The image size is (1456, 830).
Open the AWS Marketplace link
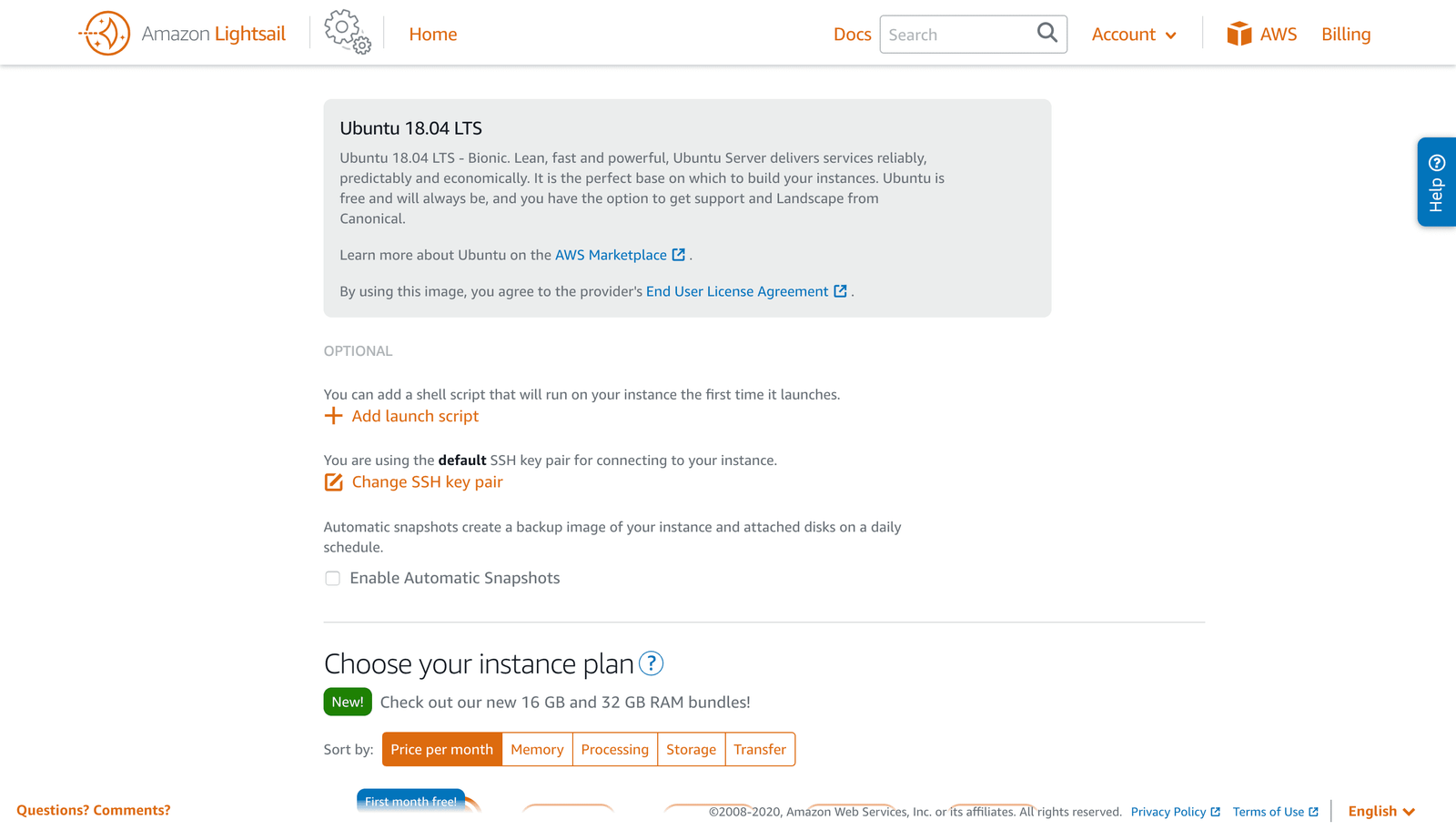tap(611, 255)
